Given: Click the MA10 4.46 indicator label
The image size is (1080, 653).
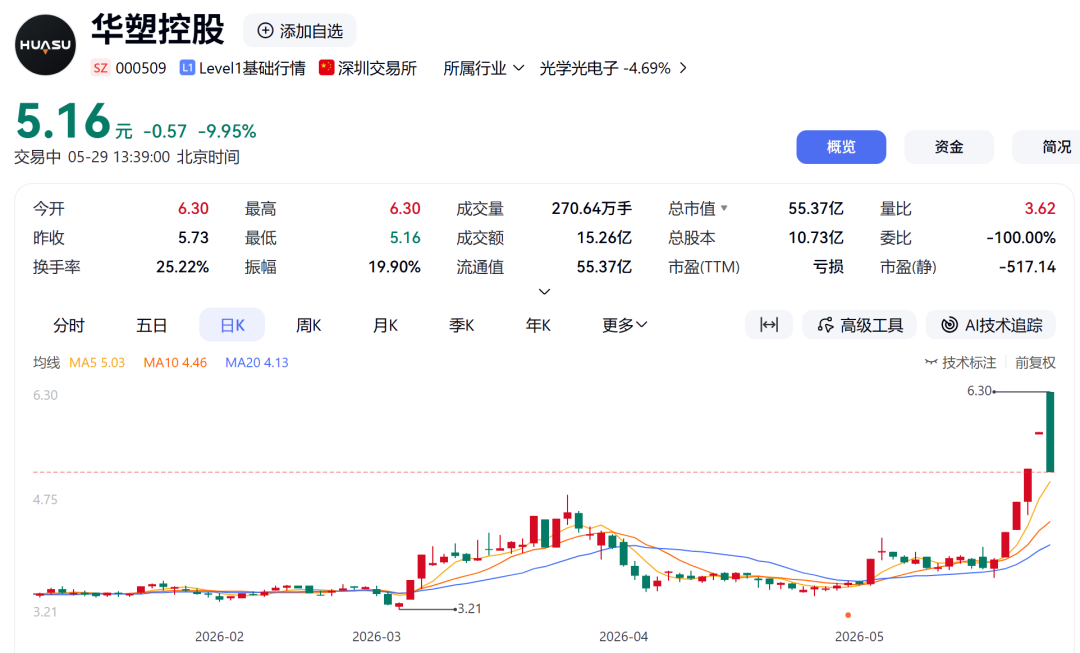Looking at the screenshot, I should coord(175,362).
